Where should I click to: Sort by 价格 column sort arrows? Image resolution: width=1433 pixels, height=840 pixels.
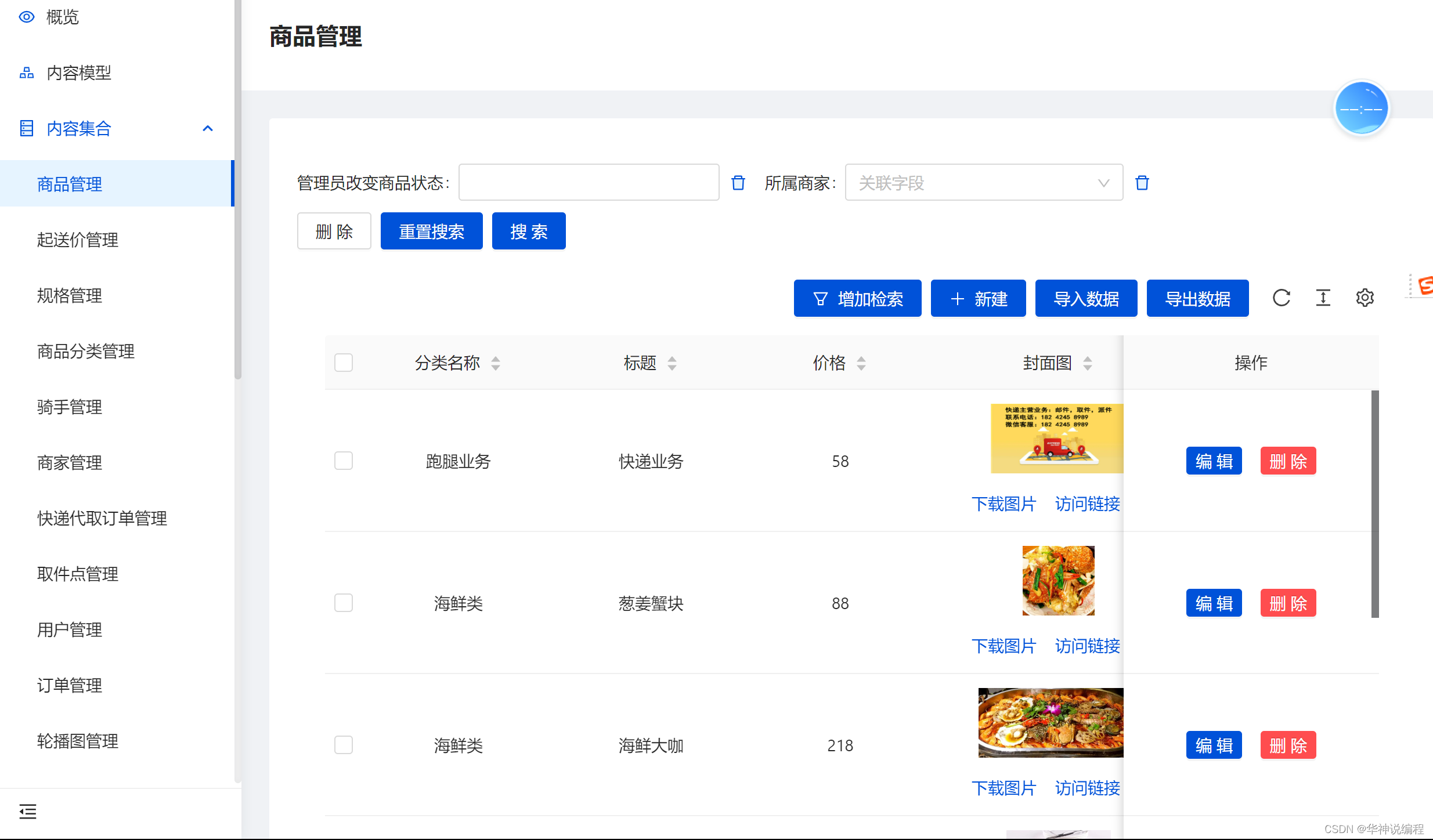[861, 363]
